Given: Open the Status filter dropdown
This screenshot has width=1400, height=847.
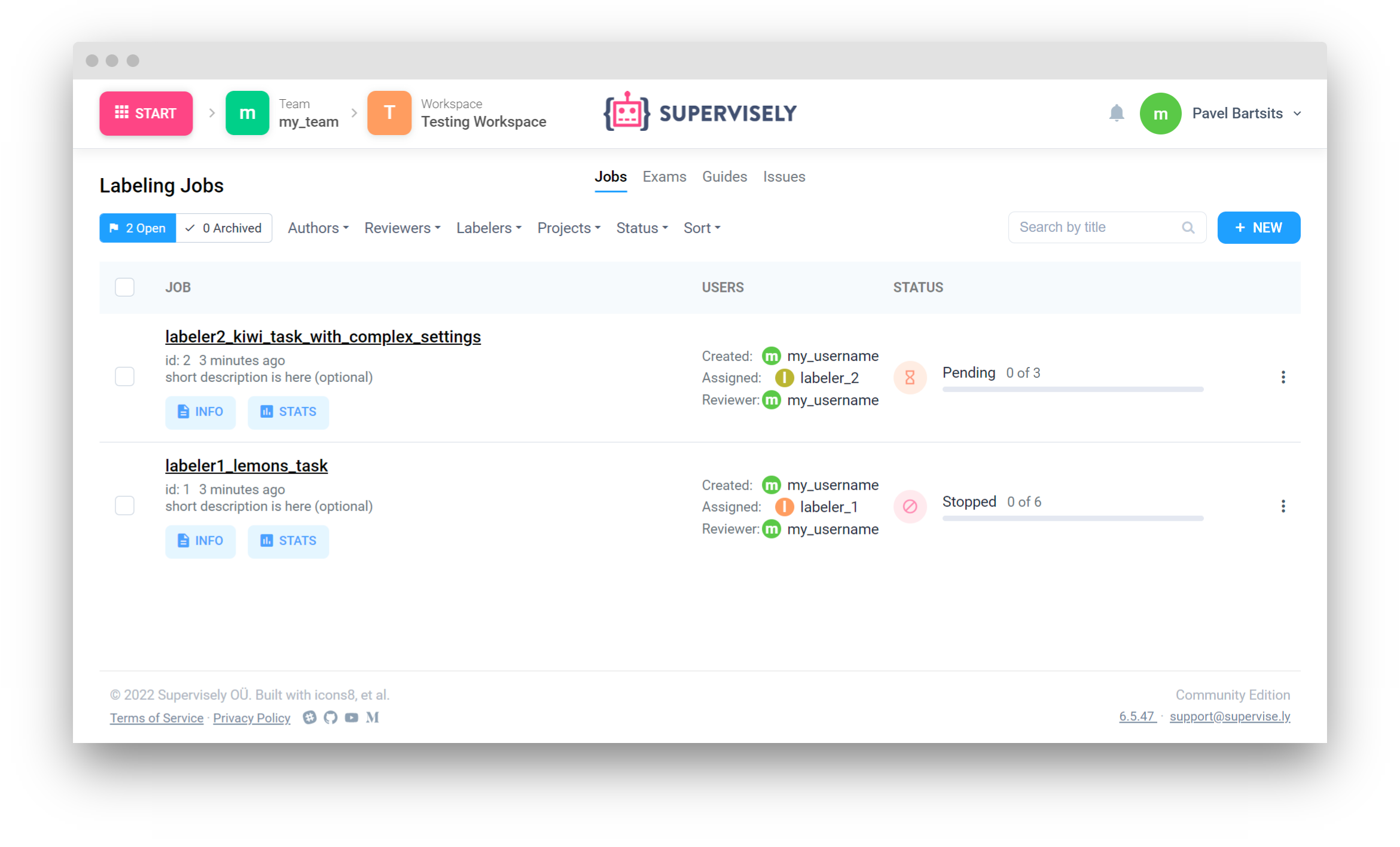Looking at the screenshot, I should click(641, 228).
